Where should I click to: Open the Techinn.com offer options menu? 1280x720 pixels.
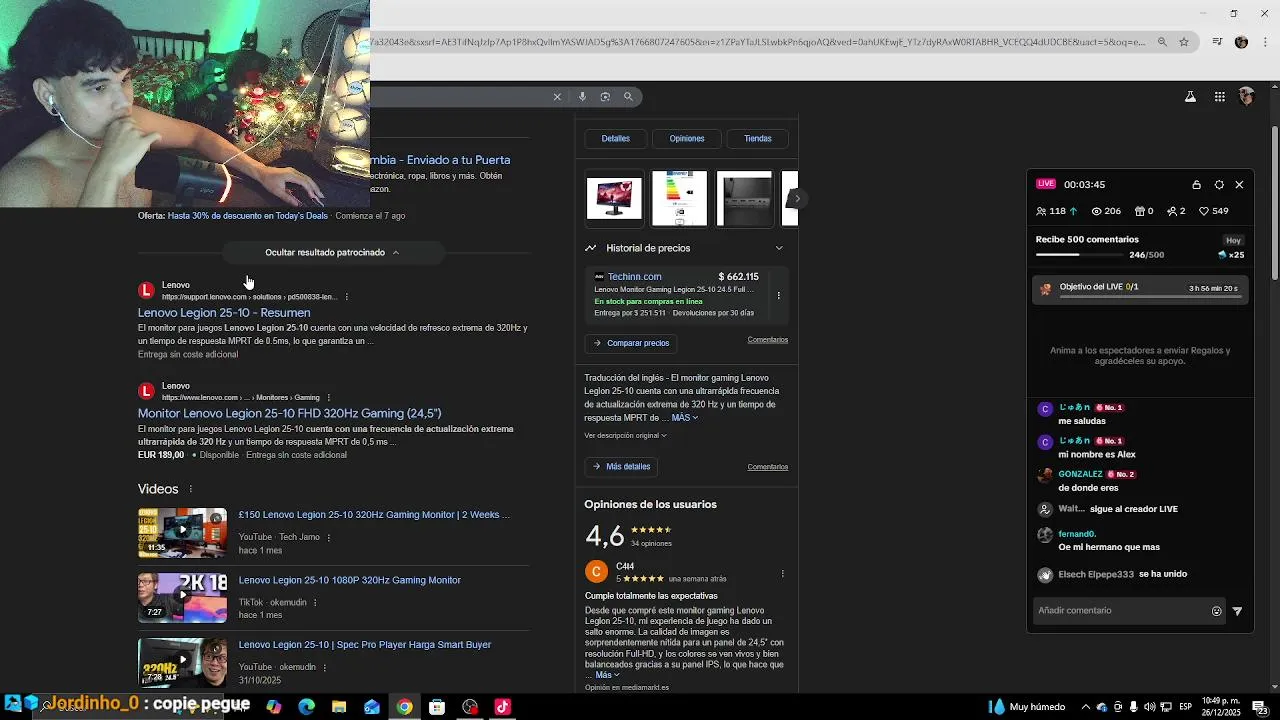(778, 295)
